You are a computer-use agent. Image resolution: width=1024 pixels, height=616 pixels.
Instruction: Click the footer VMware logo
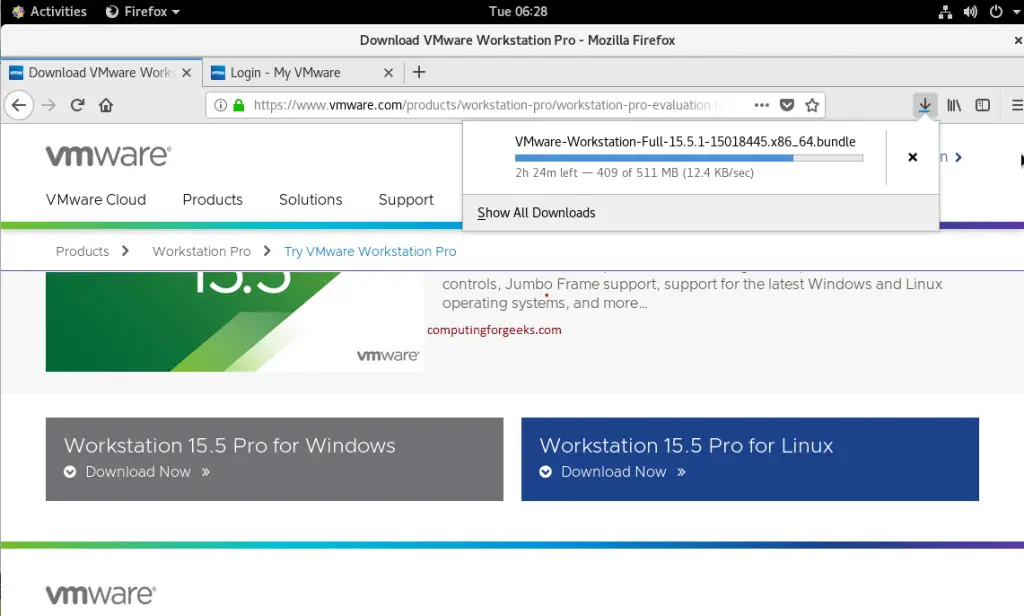(101, 594)
